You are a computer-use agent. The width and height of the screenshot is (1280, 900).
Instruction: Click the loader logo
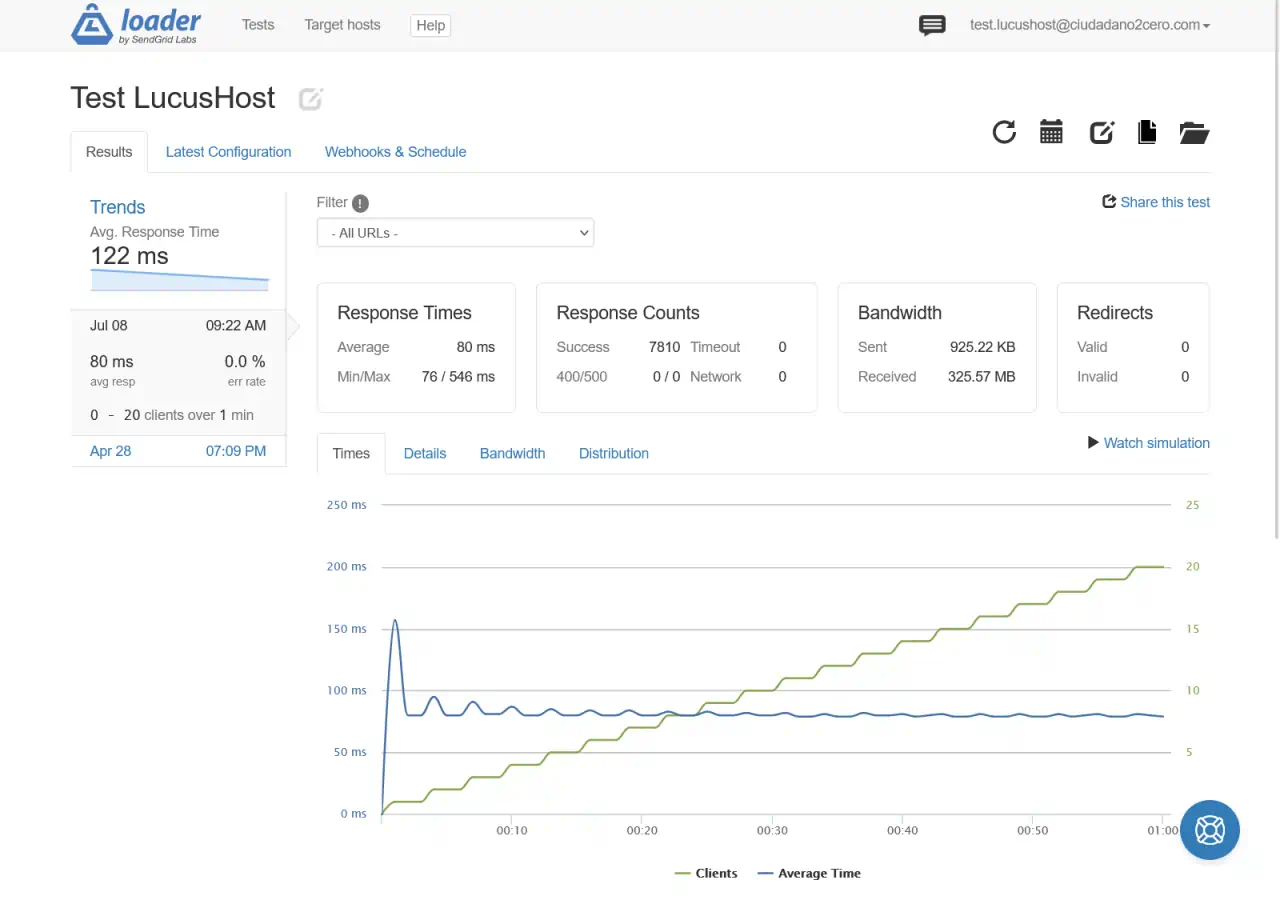pyautogui.click(x=136, y=26)
